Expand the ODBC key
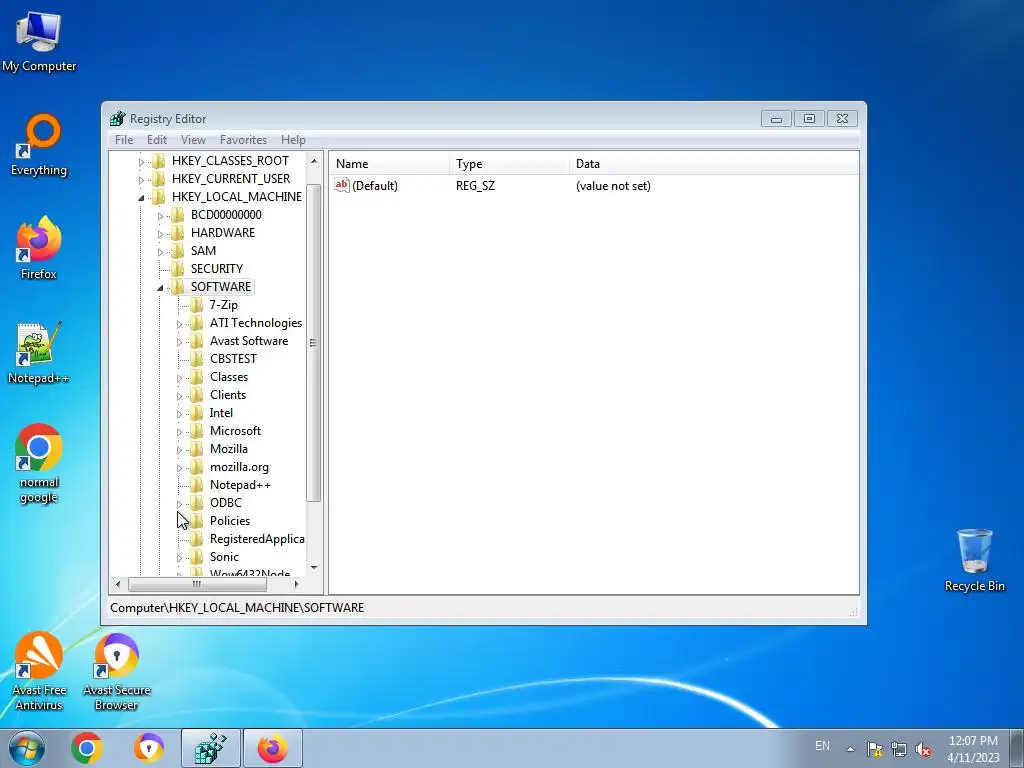 [x=179, y=504]
